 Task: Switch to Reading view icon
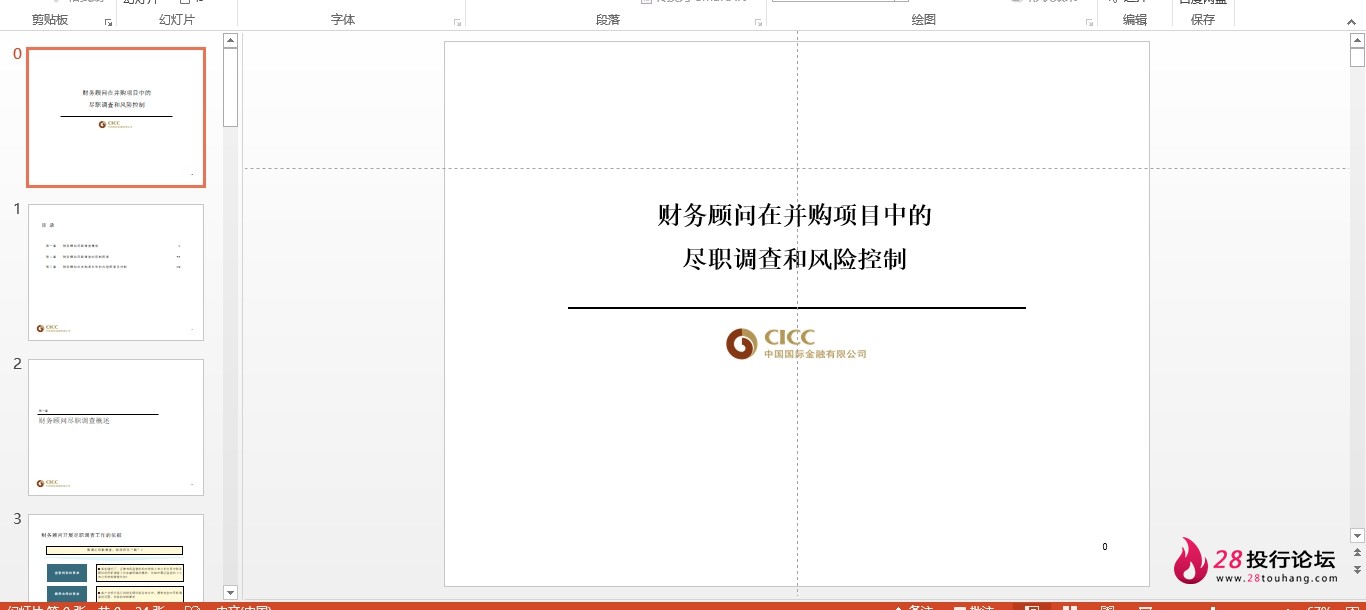click(1107, 607)
